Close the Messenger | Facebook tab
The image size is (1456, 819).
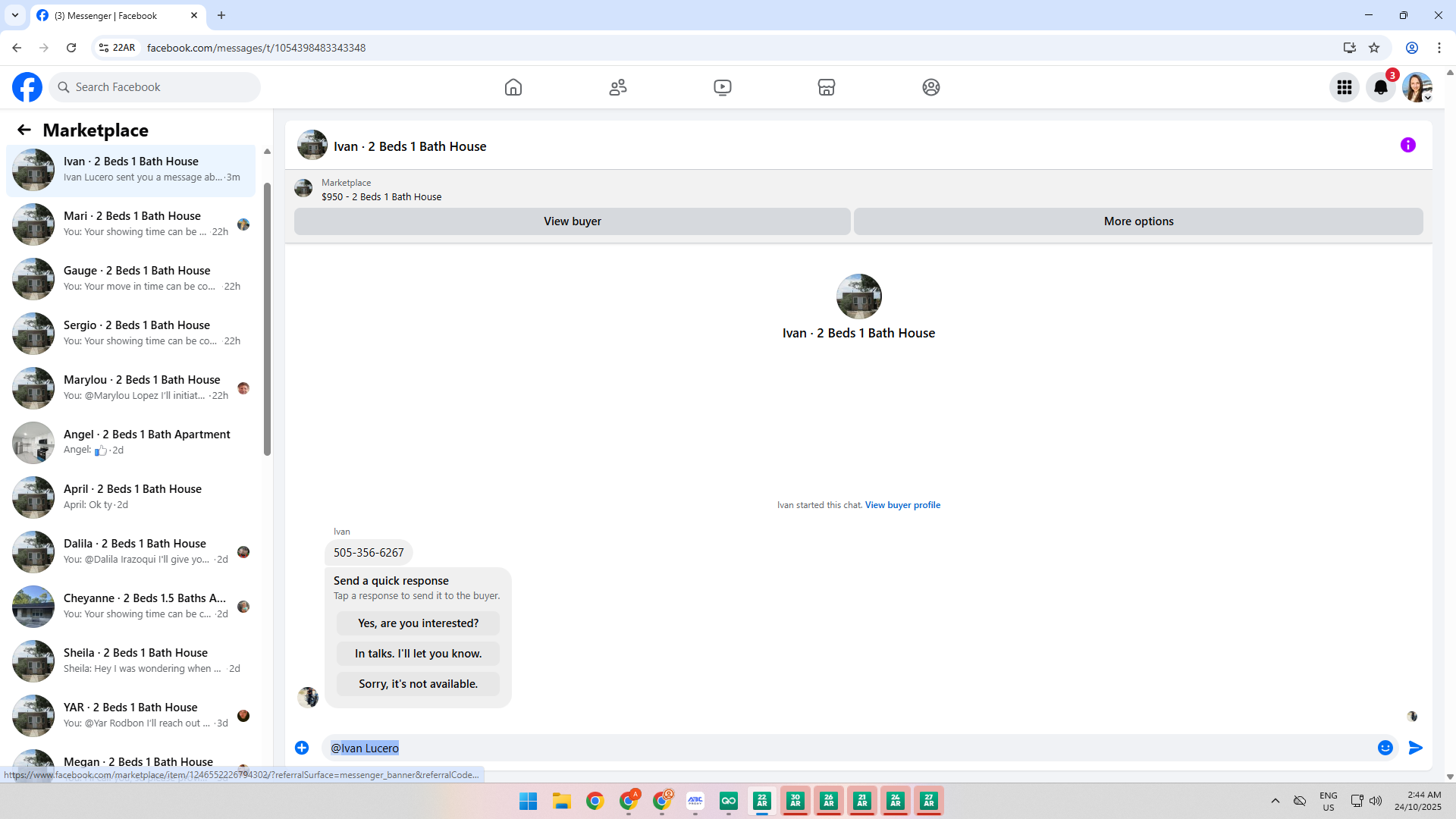[194, 15]
